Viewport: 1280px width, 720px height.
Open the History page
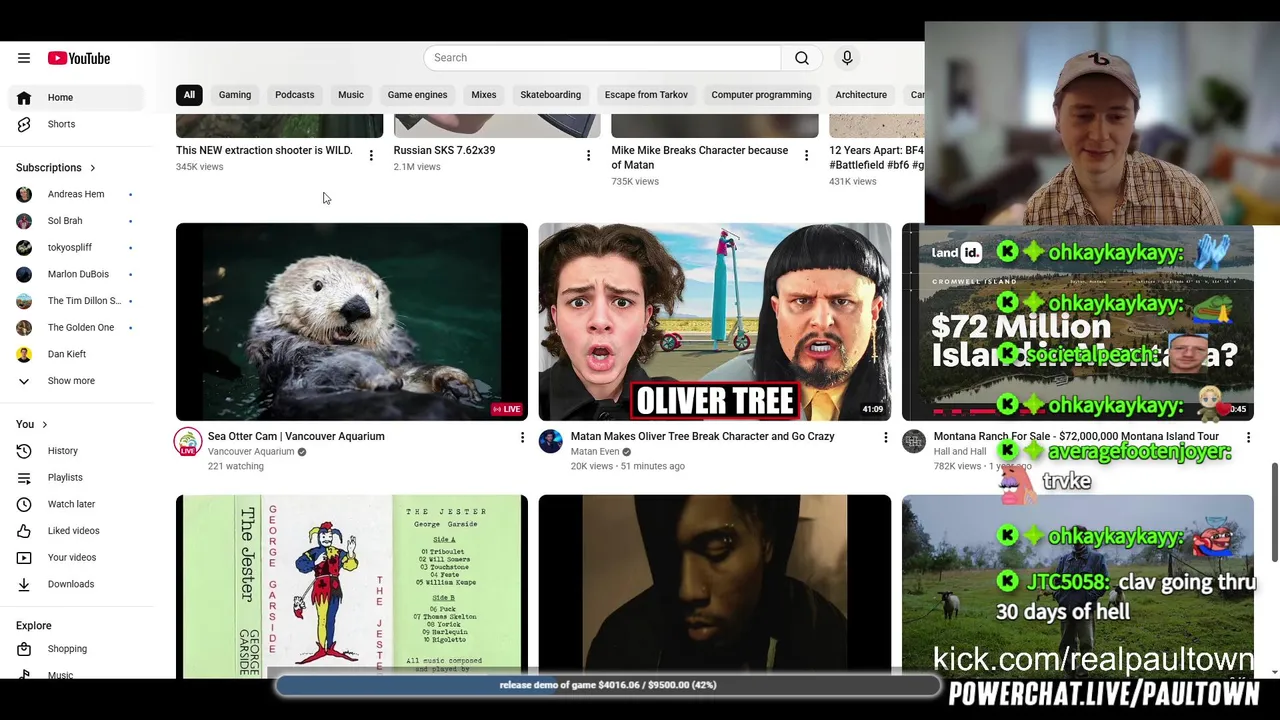(x=77, y=451)
